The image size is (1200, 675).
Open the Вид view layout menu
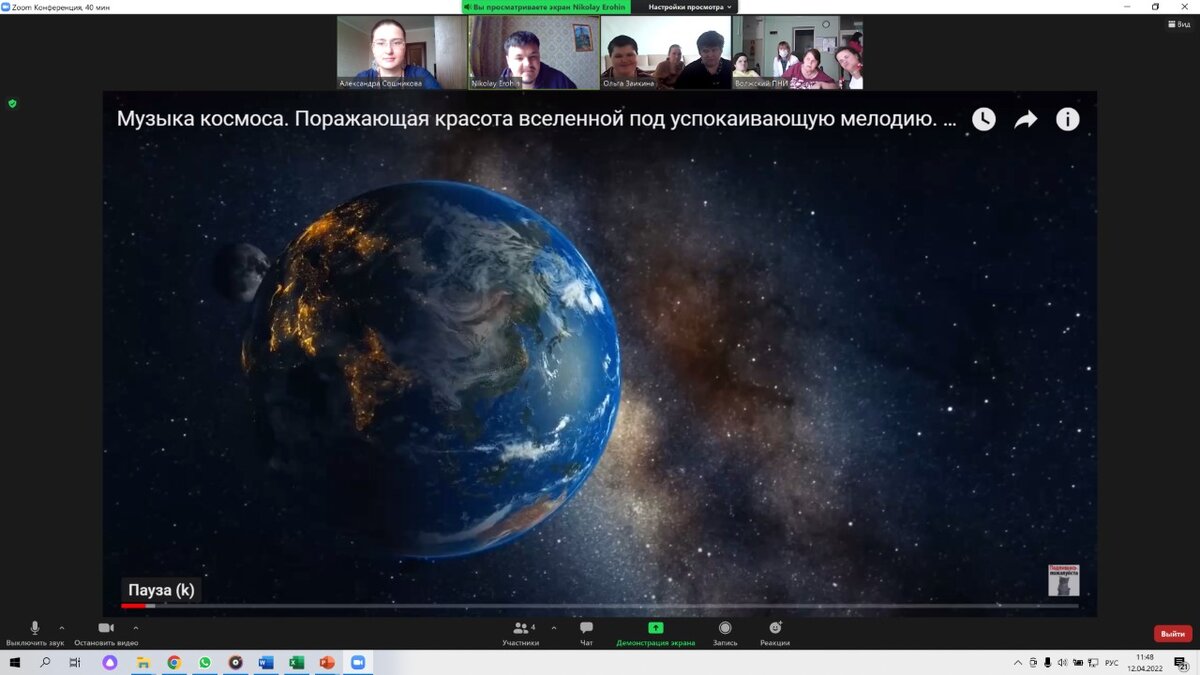[1178, 24]
